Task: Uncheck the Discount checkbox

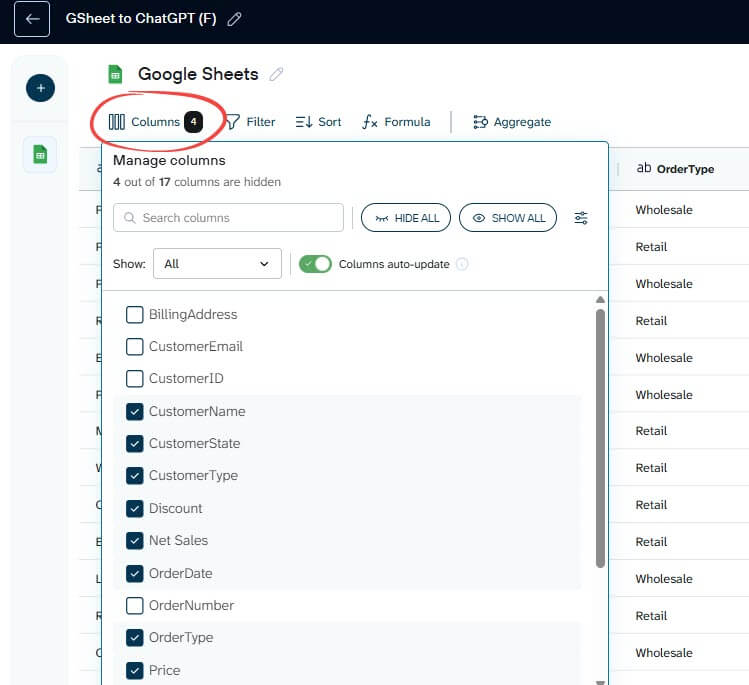Action: (135, 509)
